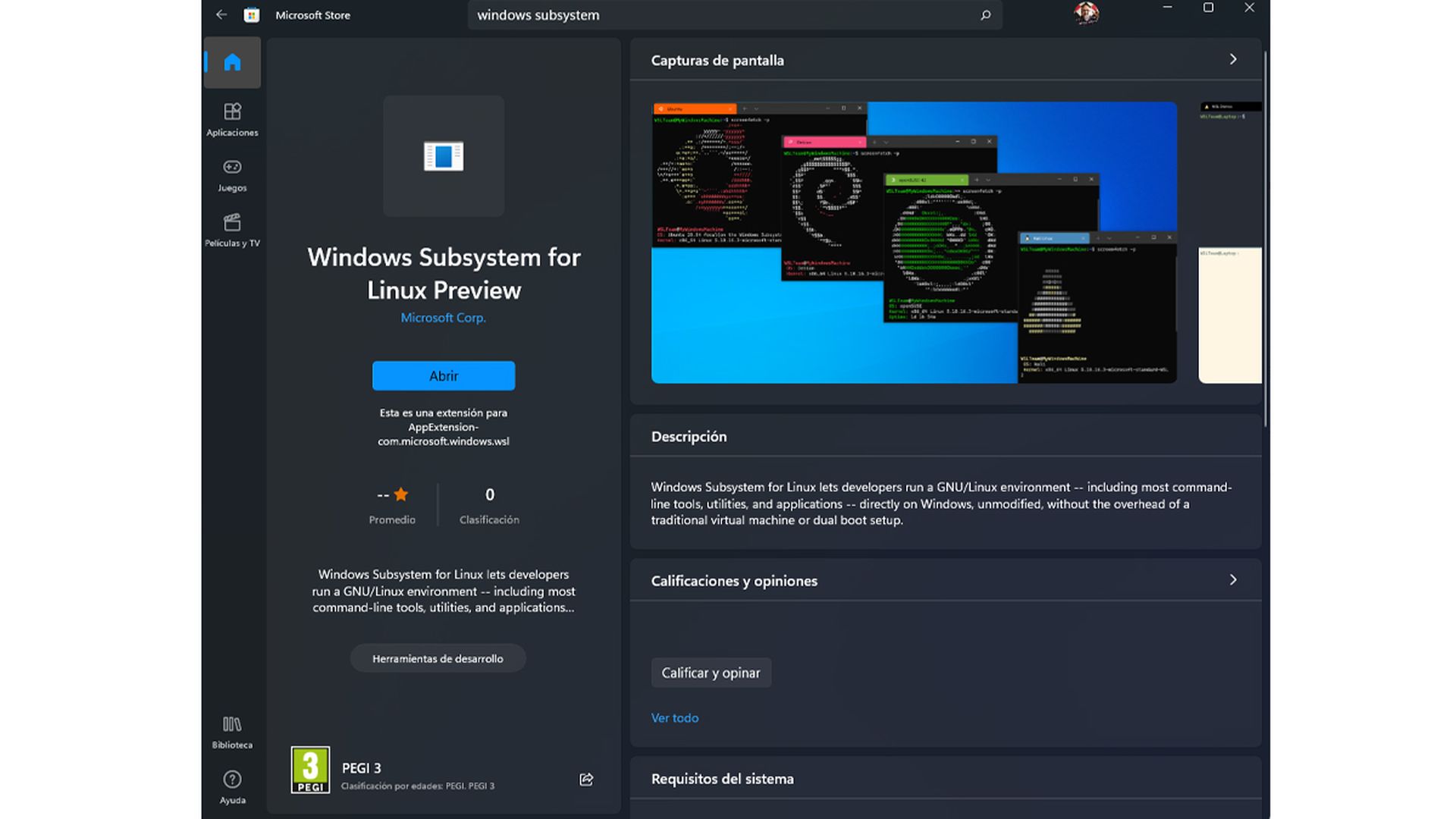This screenshot has width=1456, height=819.
Task: Click the Clasificación count value 0
Action: [x=490, y=494]
